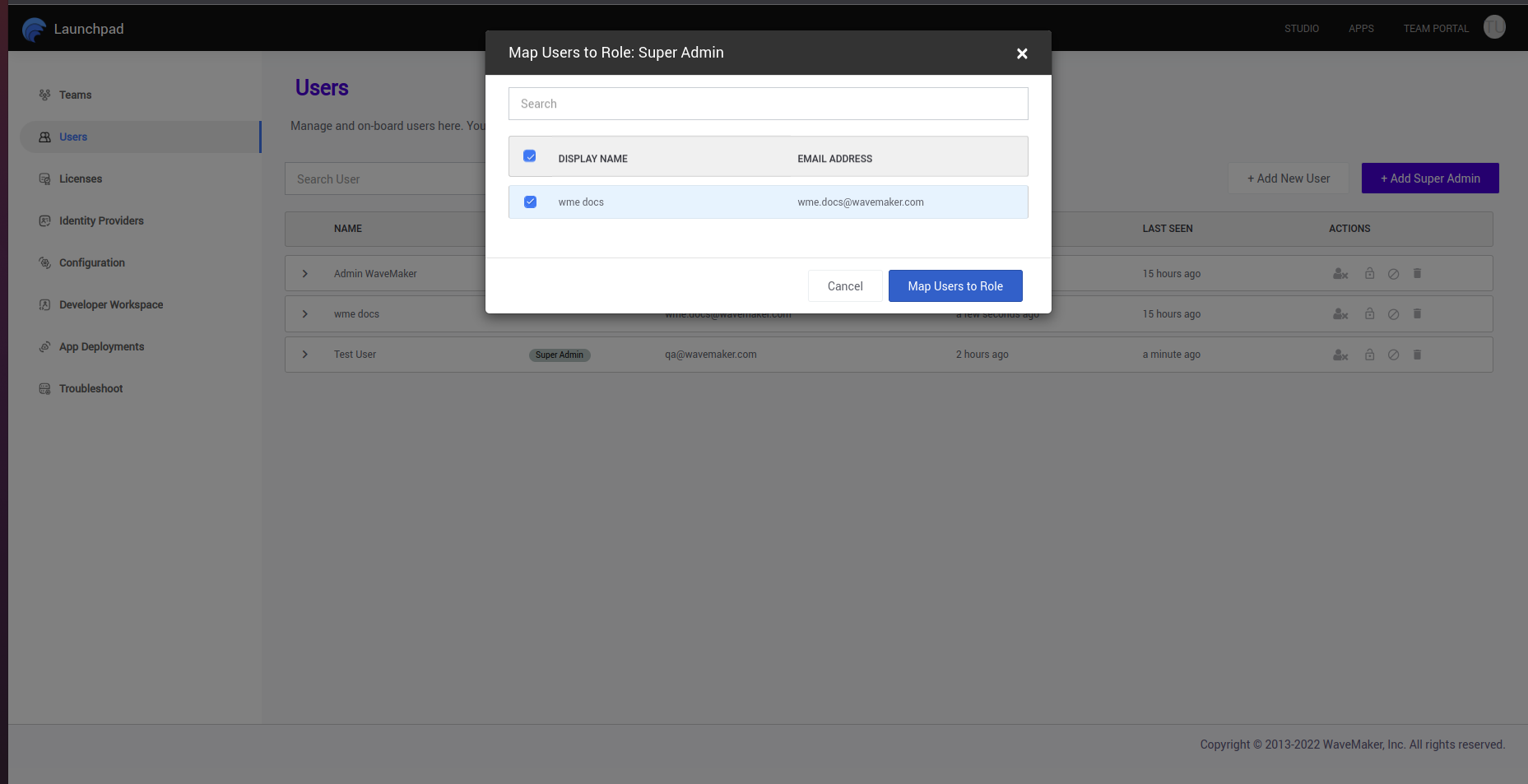Open the Identity Providers section
1528x784 pixels.
coord(101,220)
